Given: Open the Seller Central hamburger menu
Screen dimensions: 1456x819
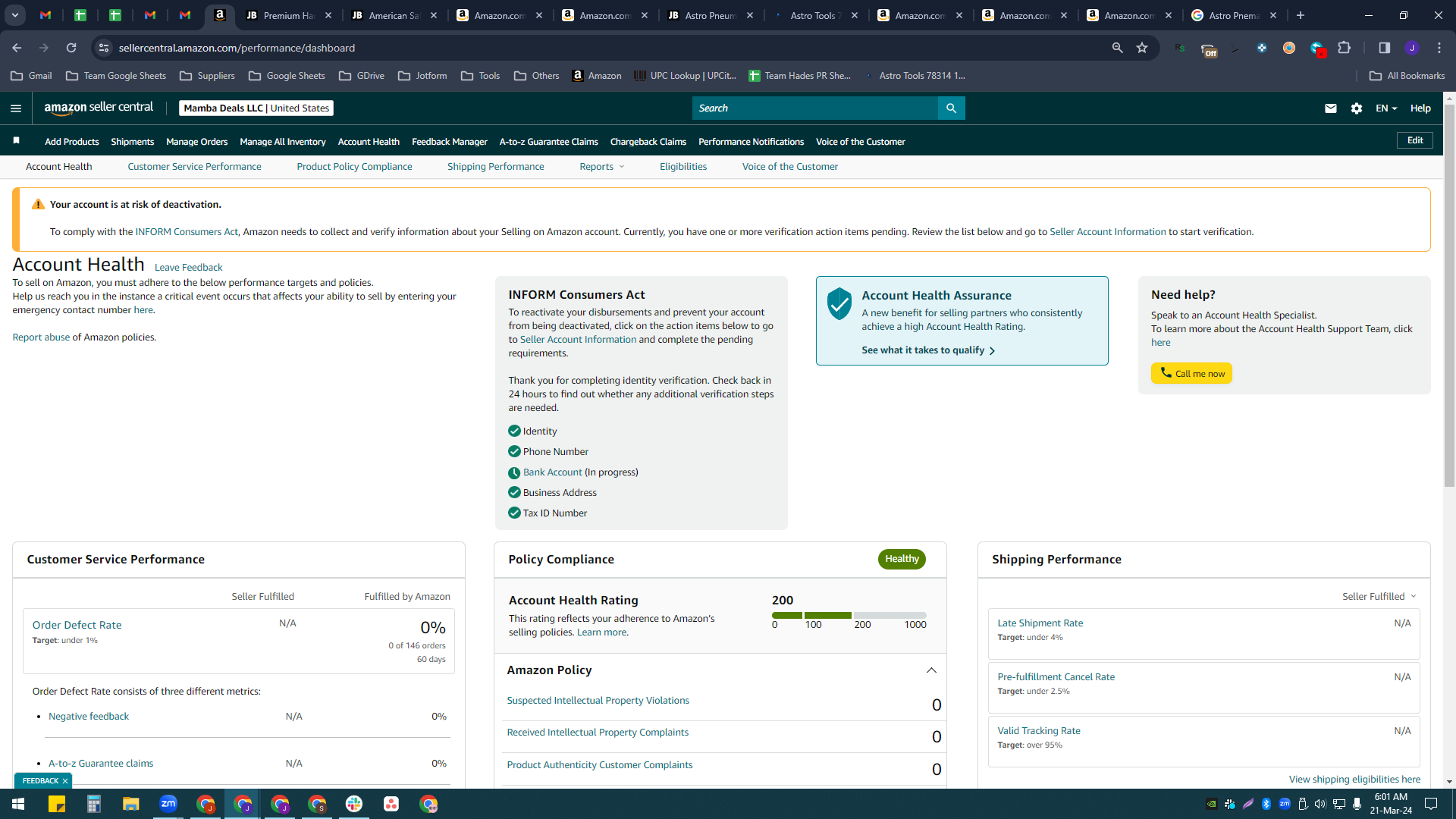Looking at the screenshot, I should point(16,108).
